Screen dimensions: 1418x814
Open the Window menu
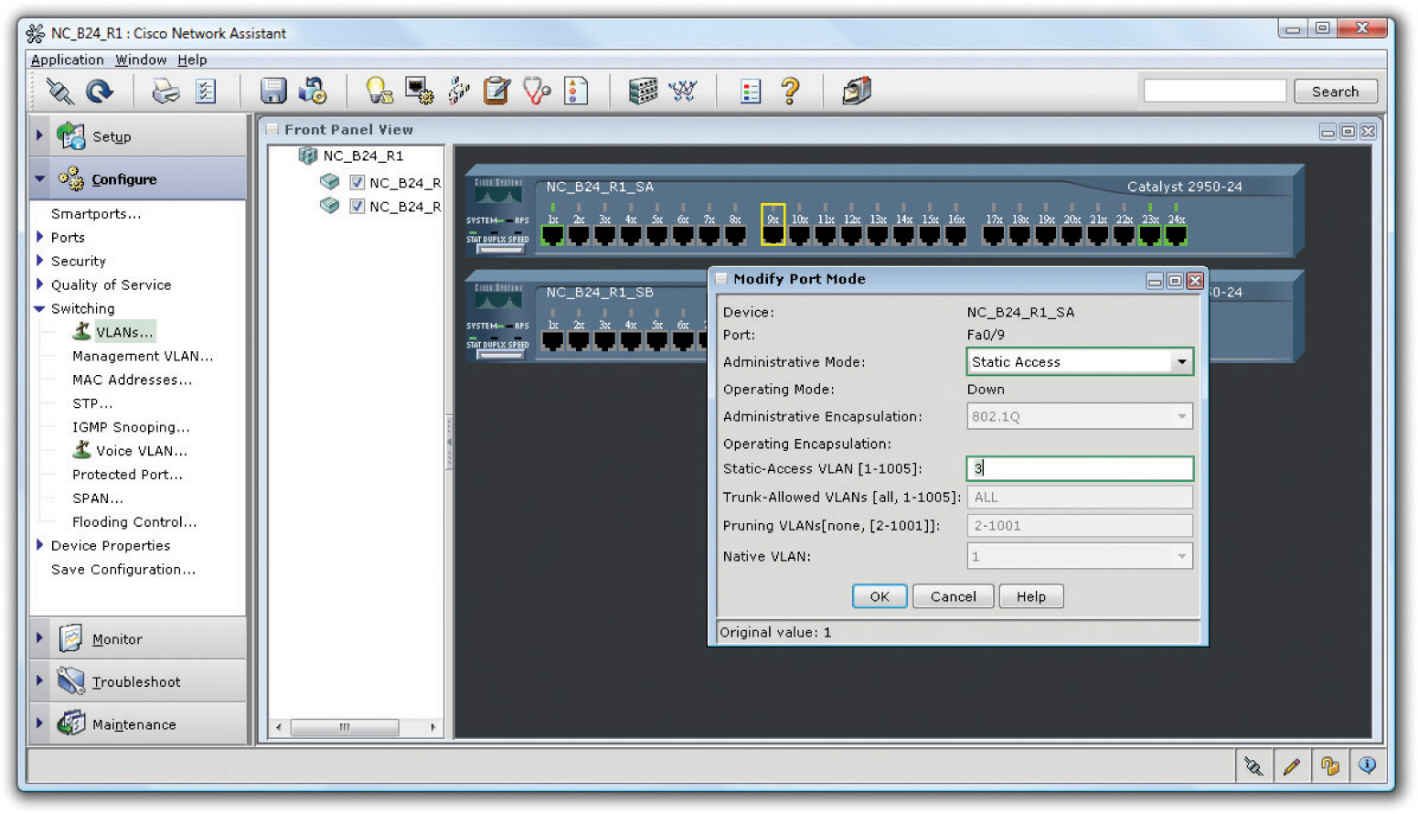point(141,60)
